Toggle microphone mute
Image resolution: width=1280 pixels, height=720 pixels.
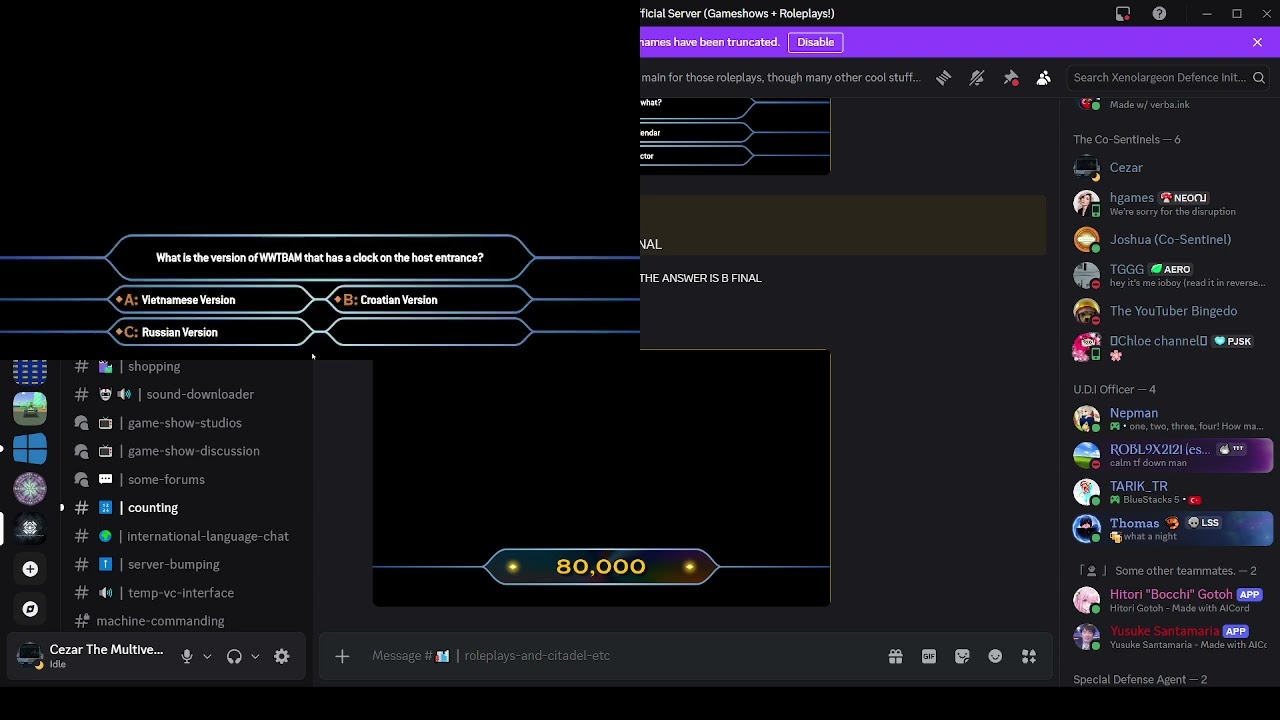[187, 657]
